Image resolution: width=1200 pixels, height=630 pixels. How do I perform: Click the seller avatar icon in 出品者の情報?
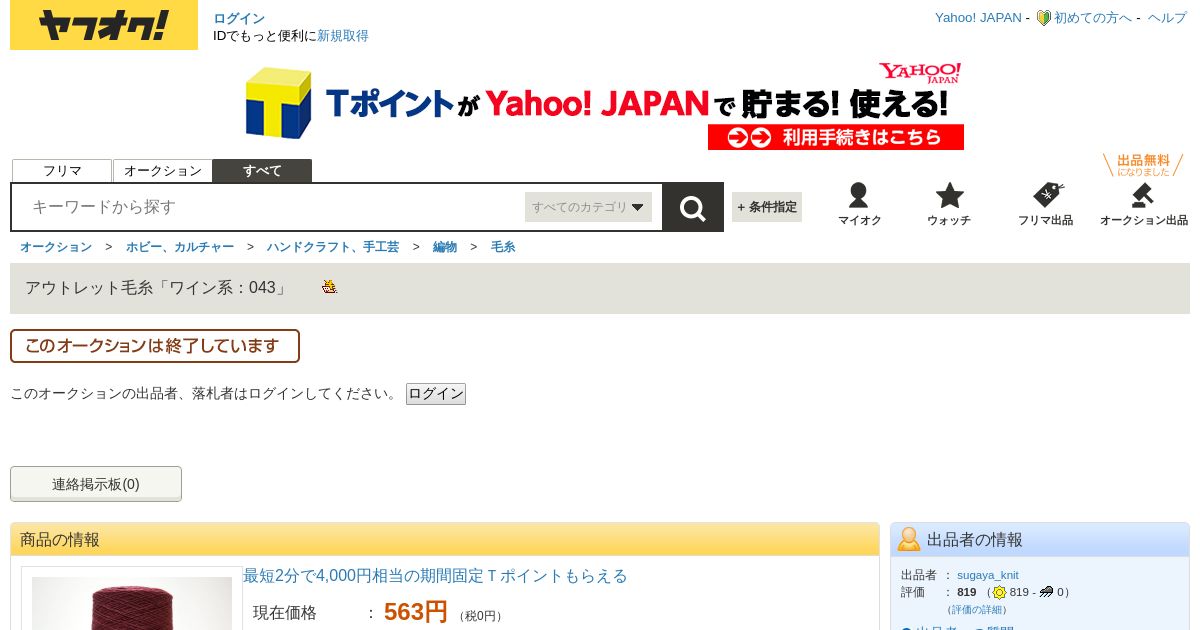tap(908, 539)
